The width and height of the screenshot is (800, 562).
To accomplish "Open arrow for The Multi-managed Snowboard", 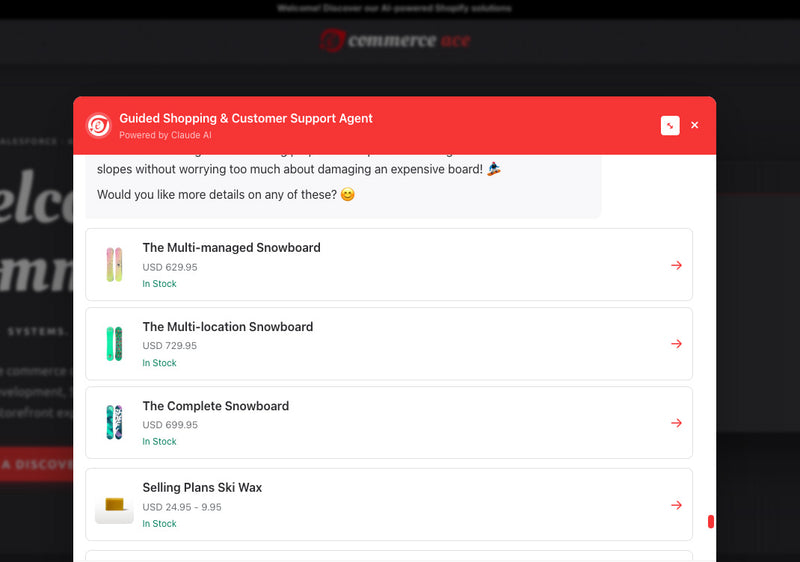I will coord(677,265).
